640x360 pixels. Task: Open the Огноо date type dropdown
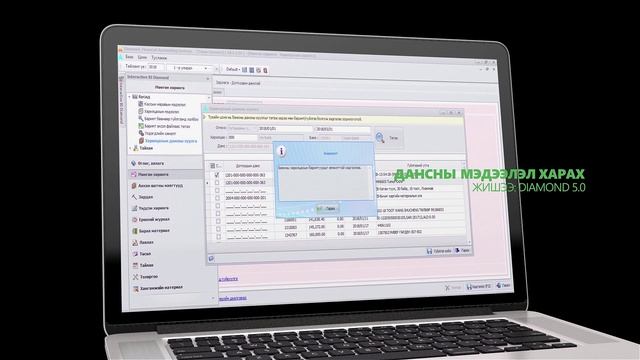coord(242,128)
